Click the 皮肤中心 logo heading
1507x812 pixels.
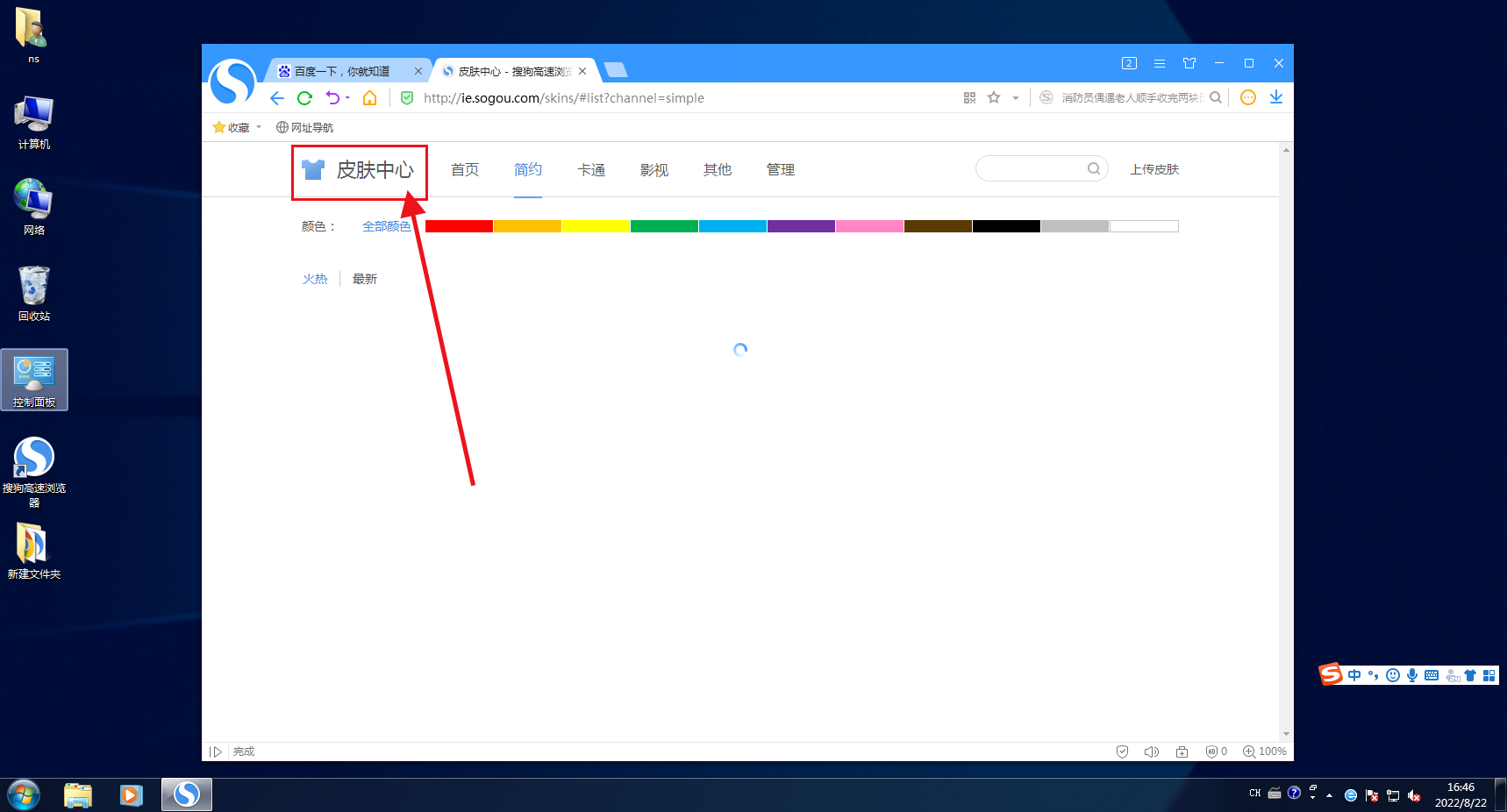[x=359, y=170]
